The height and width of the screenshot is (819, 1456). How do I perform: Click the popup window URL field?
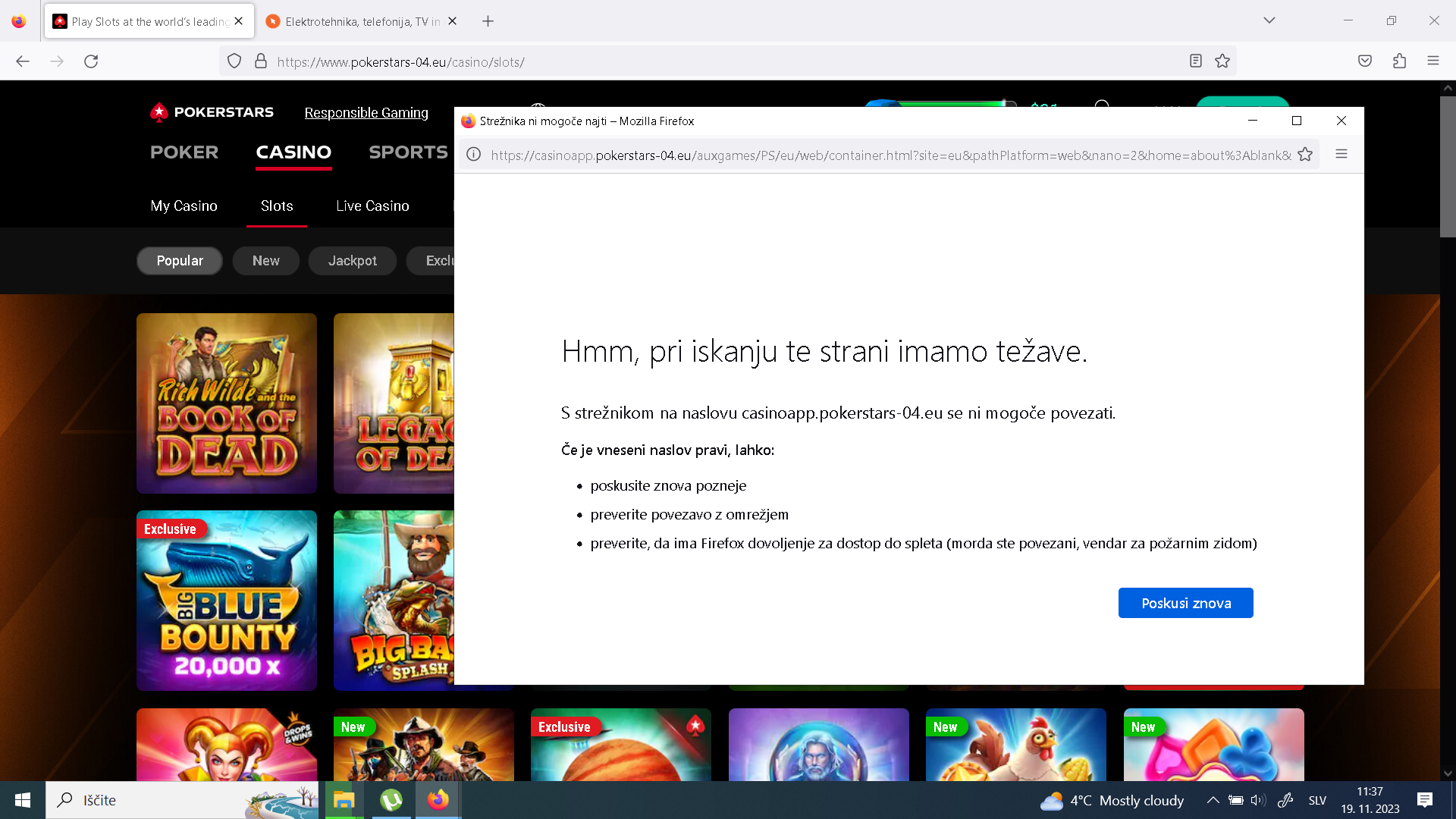(x=890, y=155)
